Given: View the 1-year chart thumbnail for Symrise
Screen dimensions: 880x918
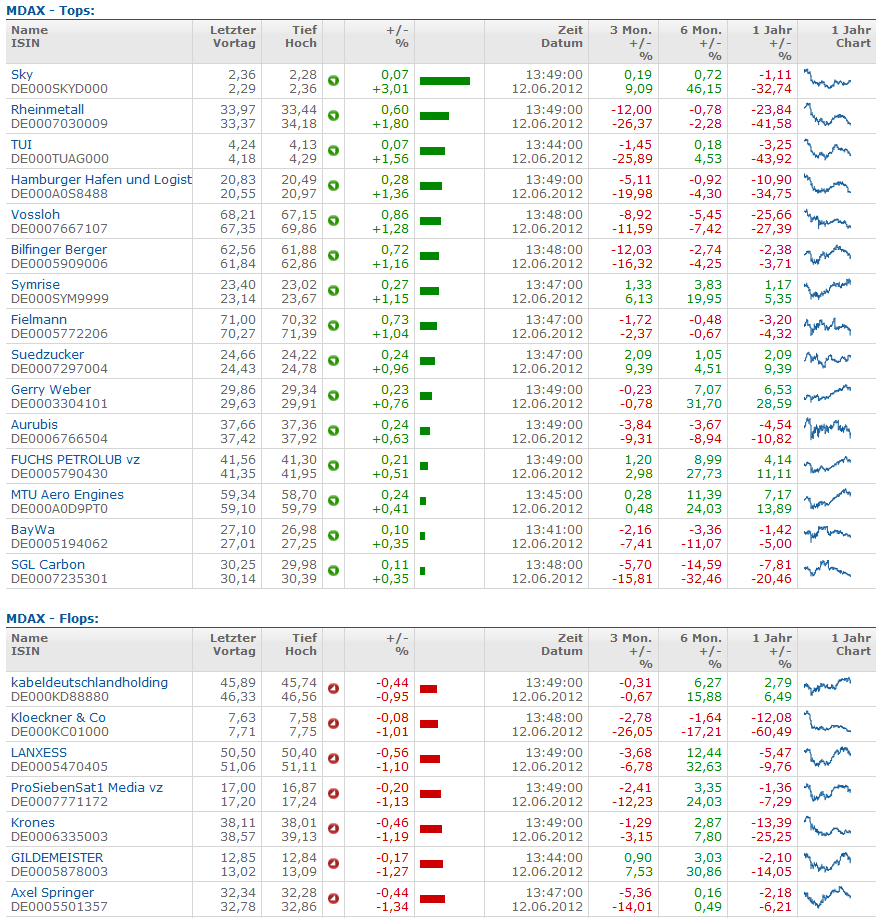Looking at the screenshot, I should point(827,289).
